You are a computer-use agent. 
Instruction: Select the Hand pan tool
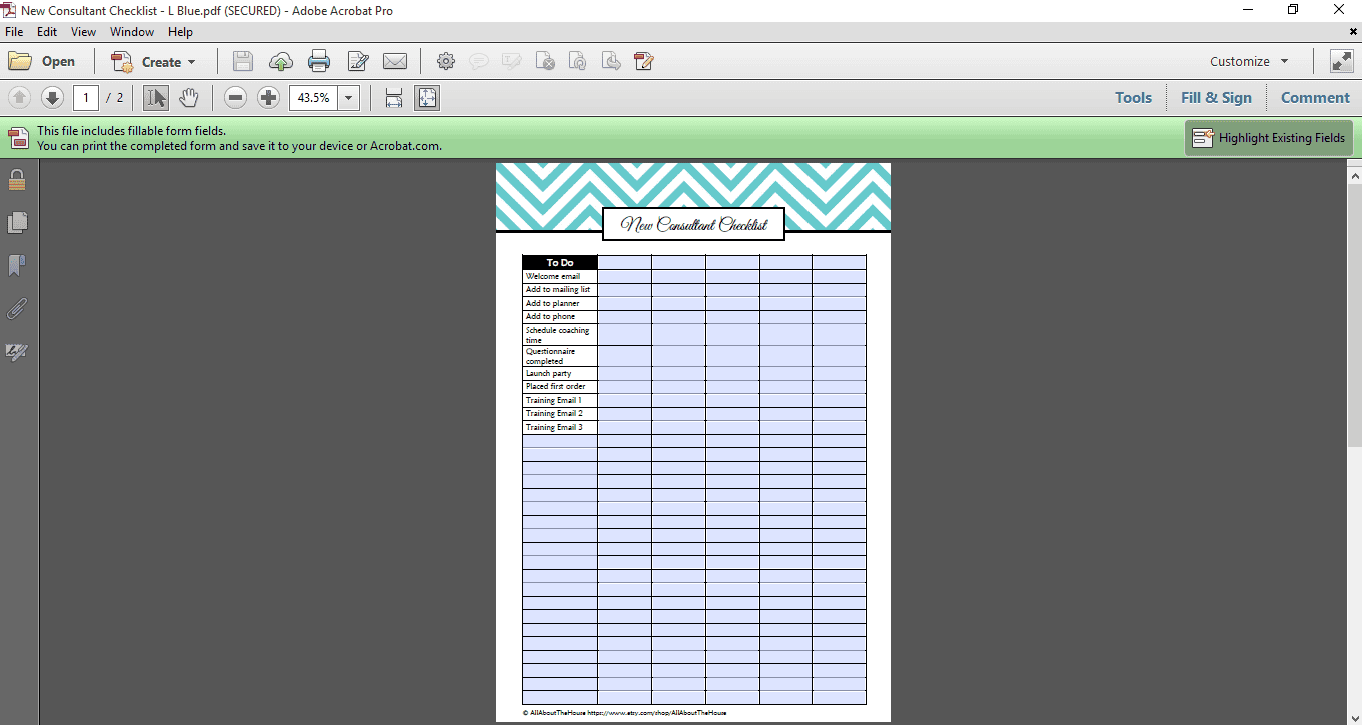189,98
